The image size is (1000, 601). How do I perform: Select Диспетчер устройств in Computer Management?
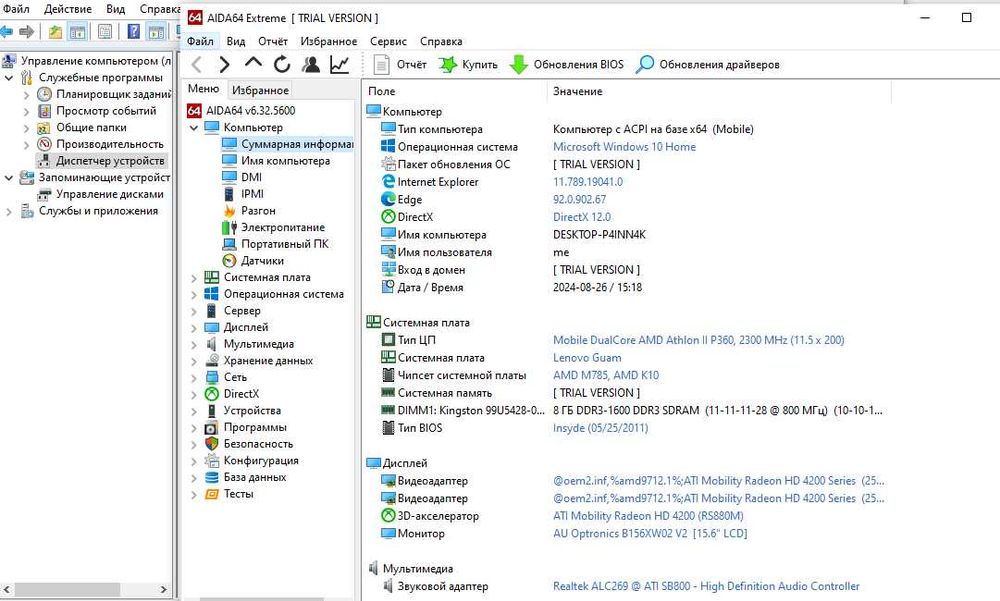click(x=110, y=161)
